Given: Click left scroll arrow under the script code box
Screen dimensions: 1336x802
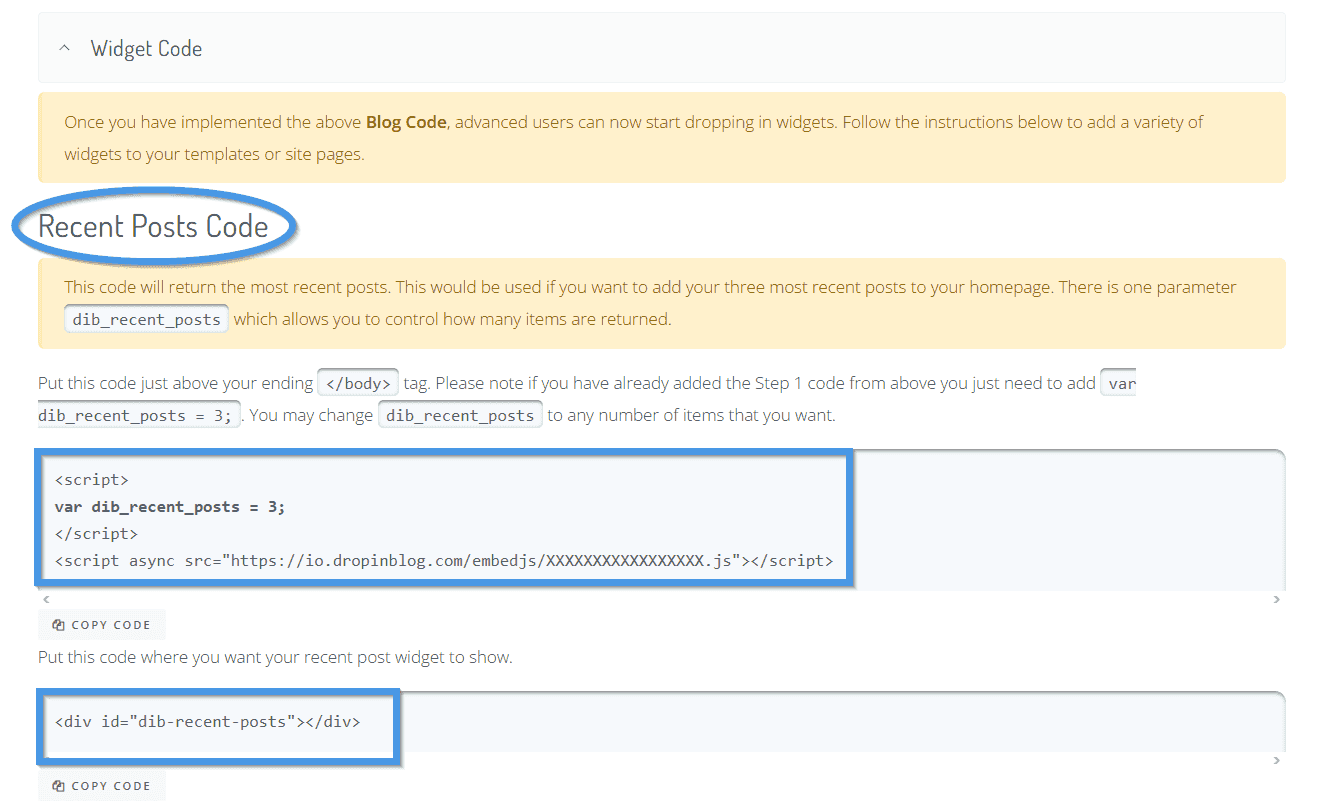Looking at the screenshot, I should 45,599.
